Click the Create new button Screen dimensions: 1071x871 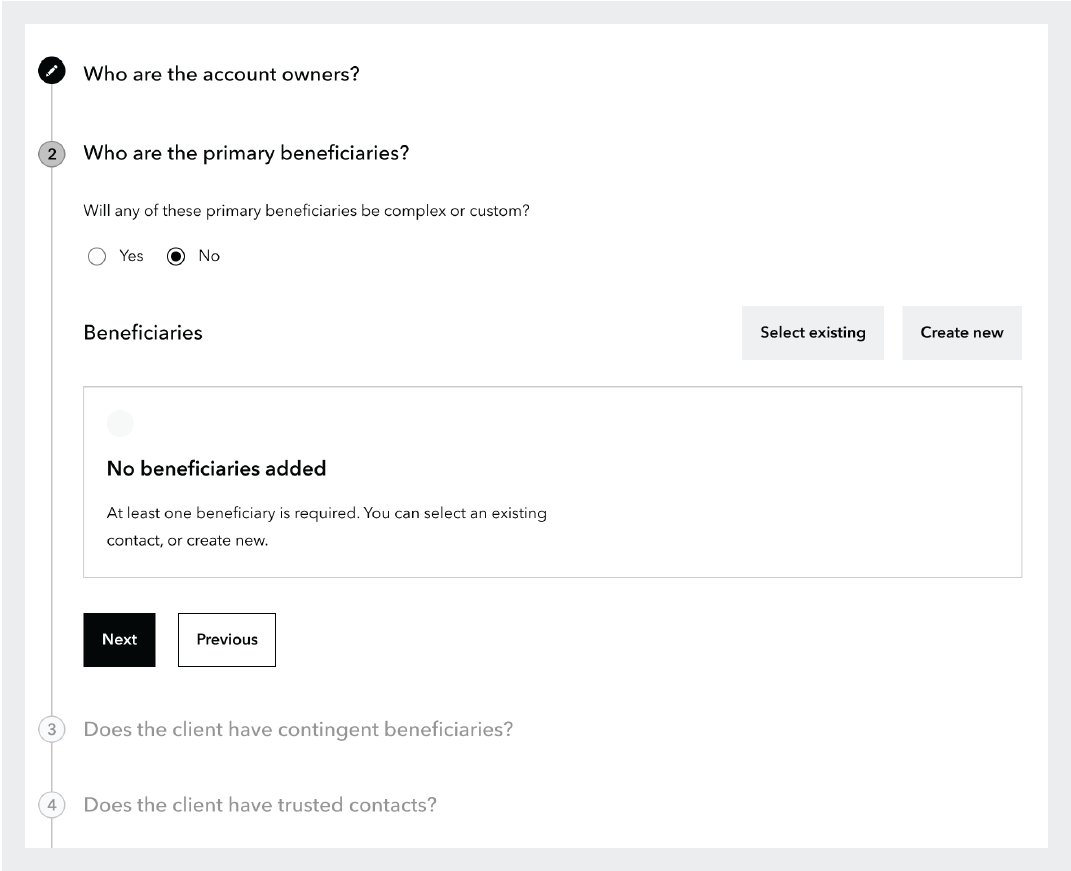pos(961,333)
